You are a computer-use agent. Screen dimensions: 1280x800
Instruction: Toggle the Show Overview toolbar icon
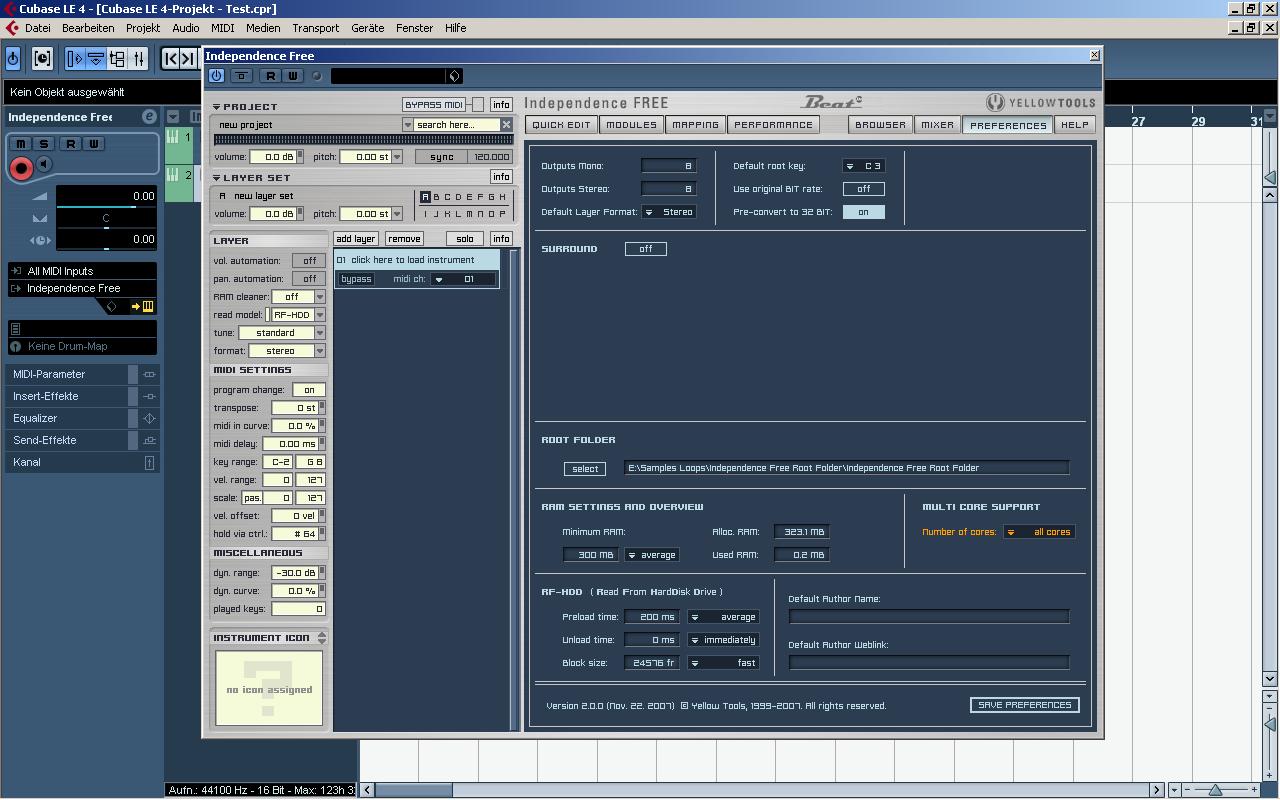(117, 59)
